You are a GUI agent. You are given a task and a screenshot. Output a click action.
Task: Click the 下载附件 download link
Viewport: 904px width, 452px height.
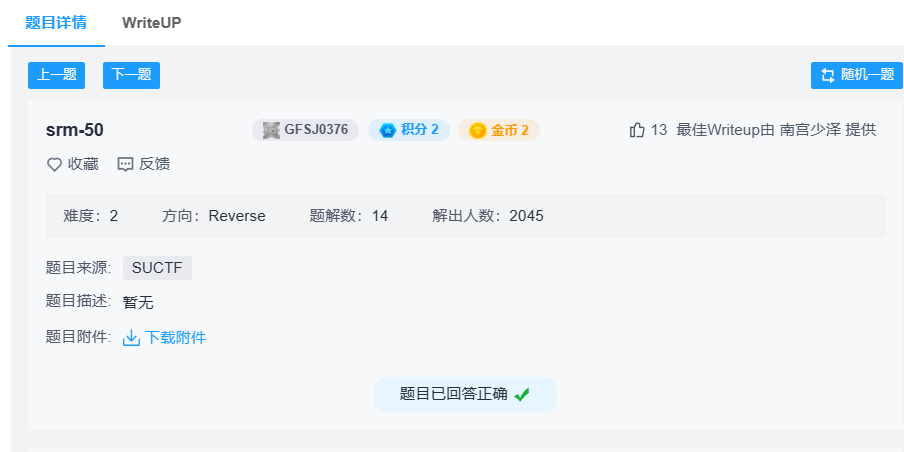point(175,338)
